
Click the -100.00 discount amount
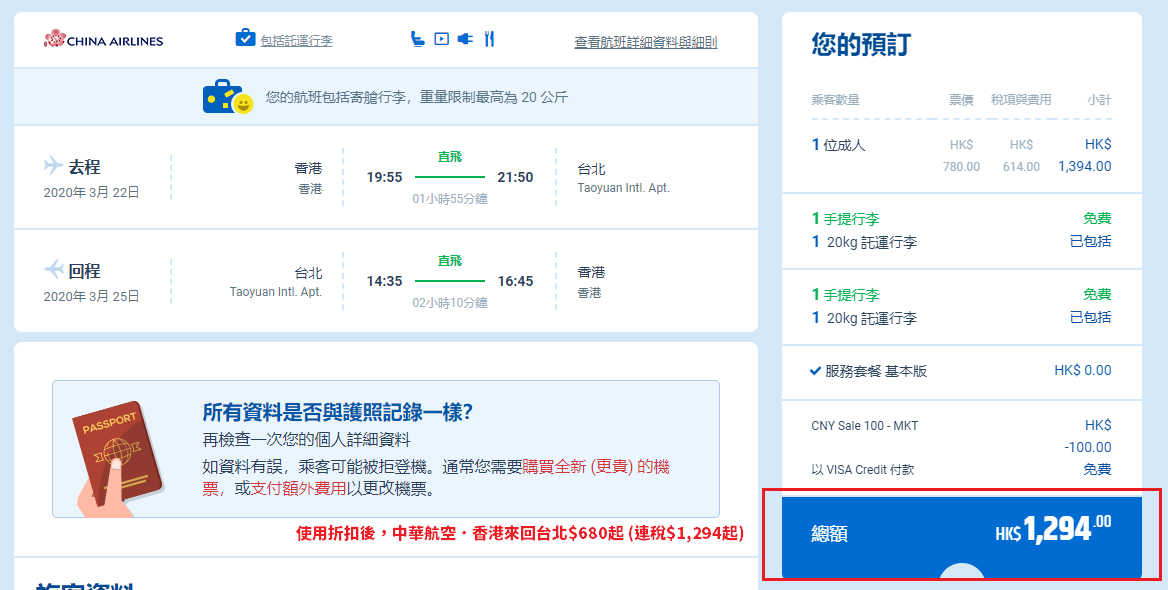pyautogui.click(x=1088, y=448)
